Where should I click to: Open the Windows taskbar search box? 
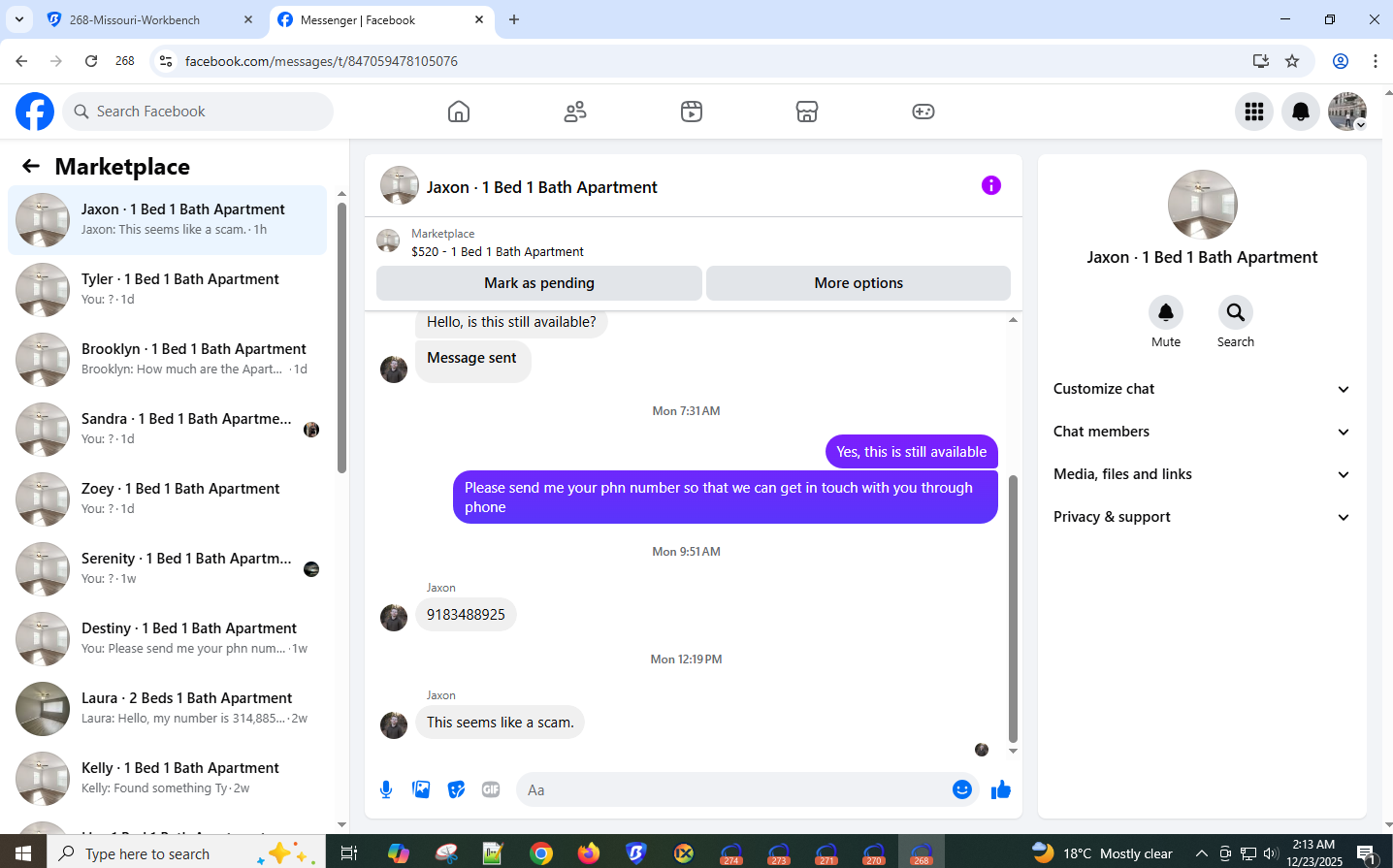tap(186, 853)
